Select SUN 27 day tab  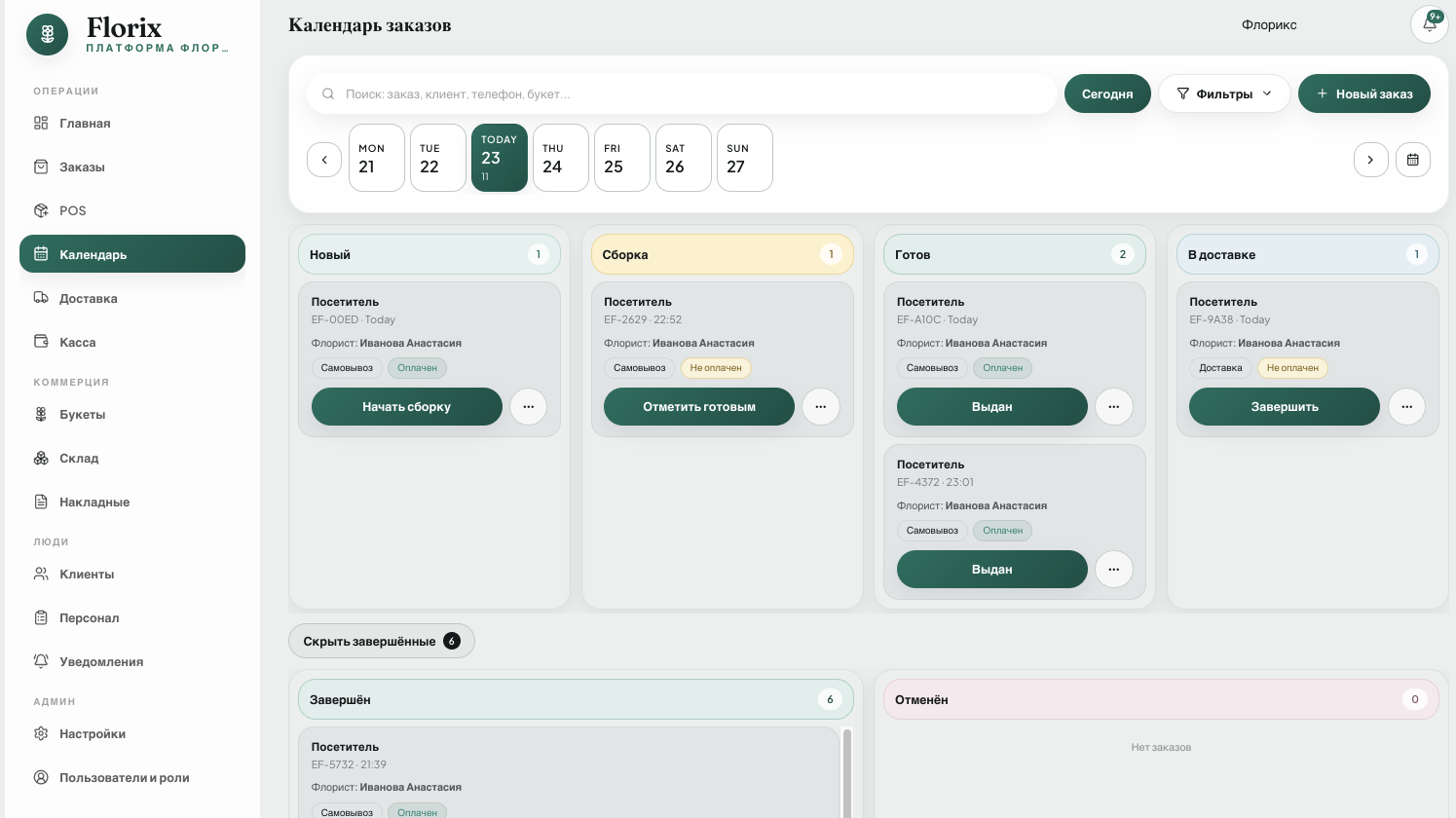pyautogui.click(x=745, y=158)
